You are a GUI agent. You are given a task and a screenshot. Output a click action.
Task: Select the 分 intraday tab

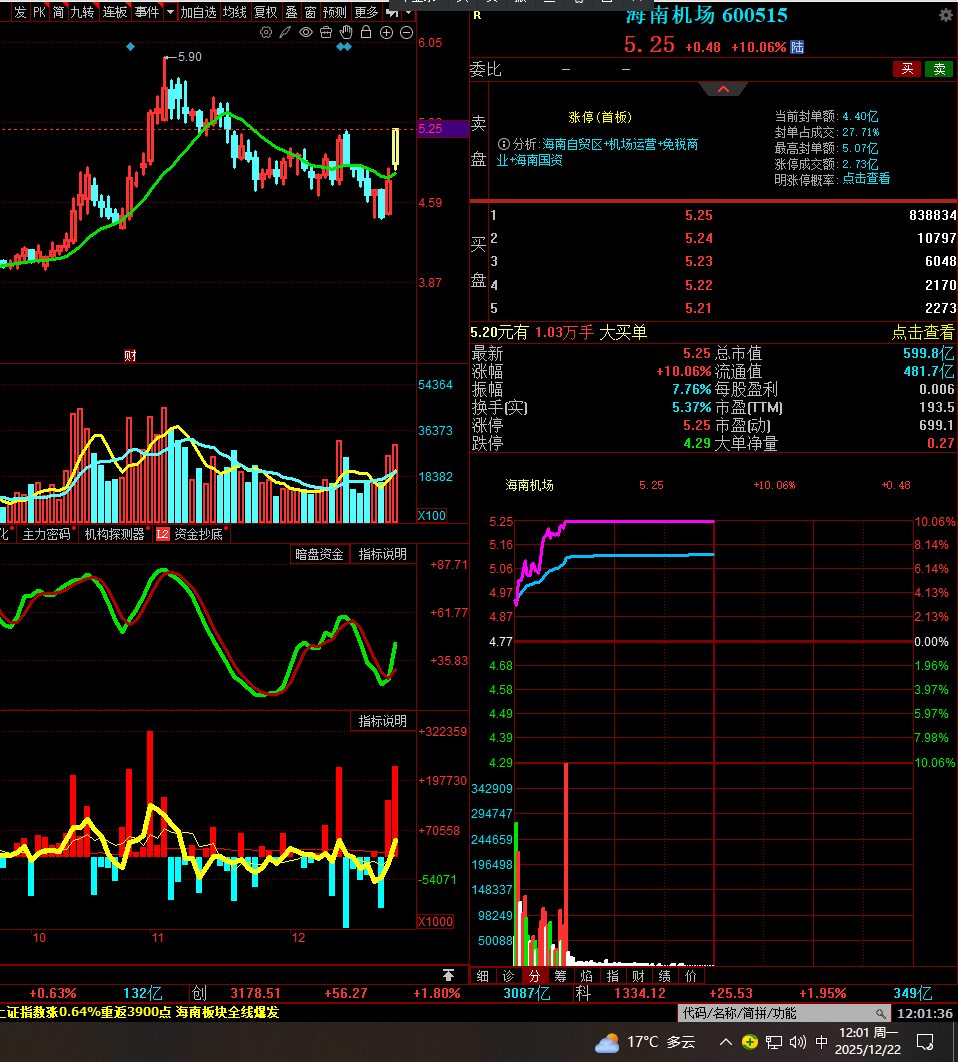click(x=535, y=975)
